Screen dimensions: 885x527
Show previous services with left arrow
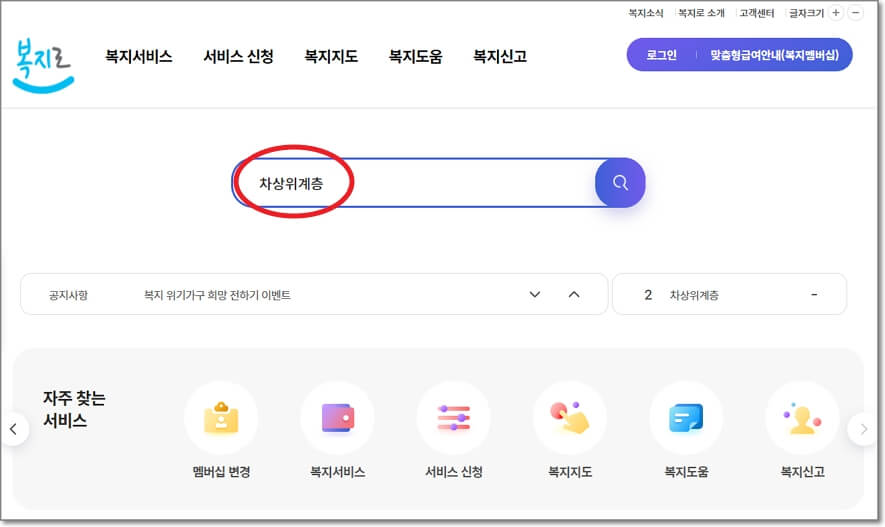[x=14, y=429]
